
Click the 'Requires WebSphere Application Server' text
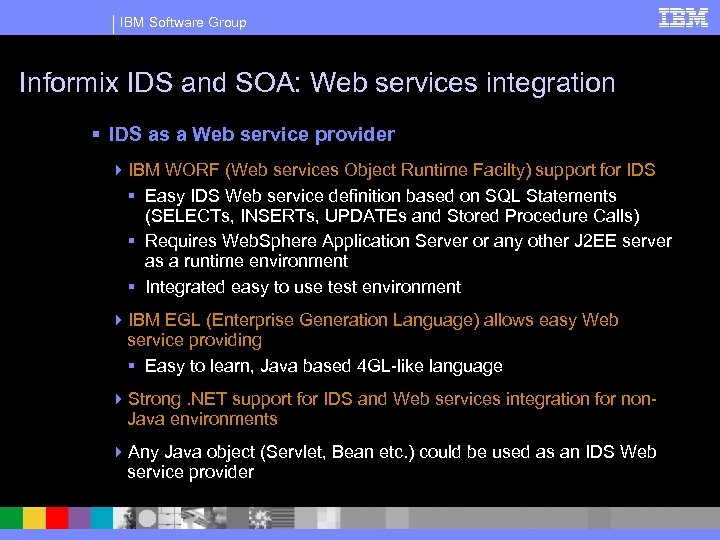(x=408, y=251)
